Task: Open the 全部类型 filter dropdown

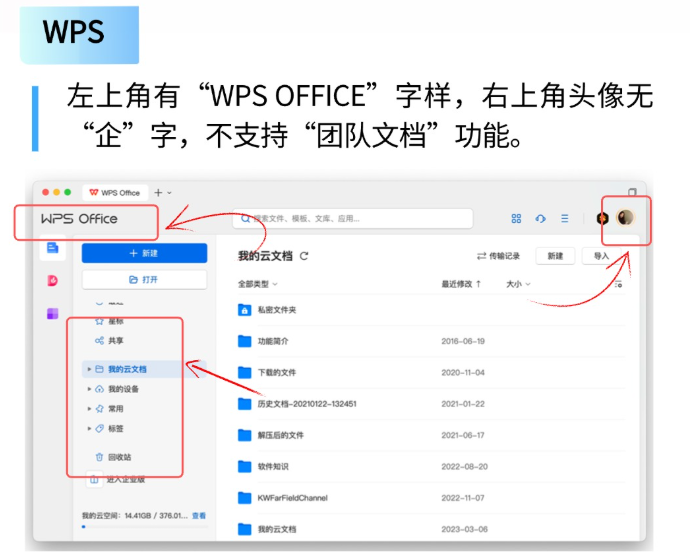Action: [258, 284]
